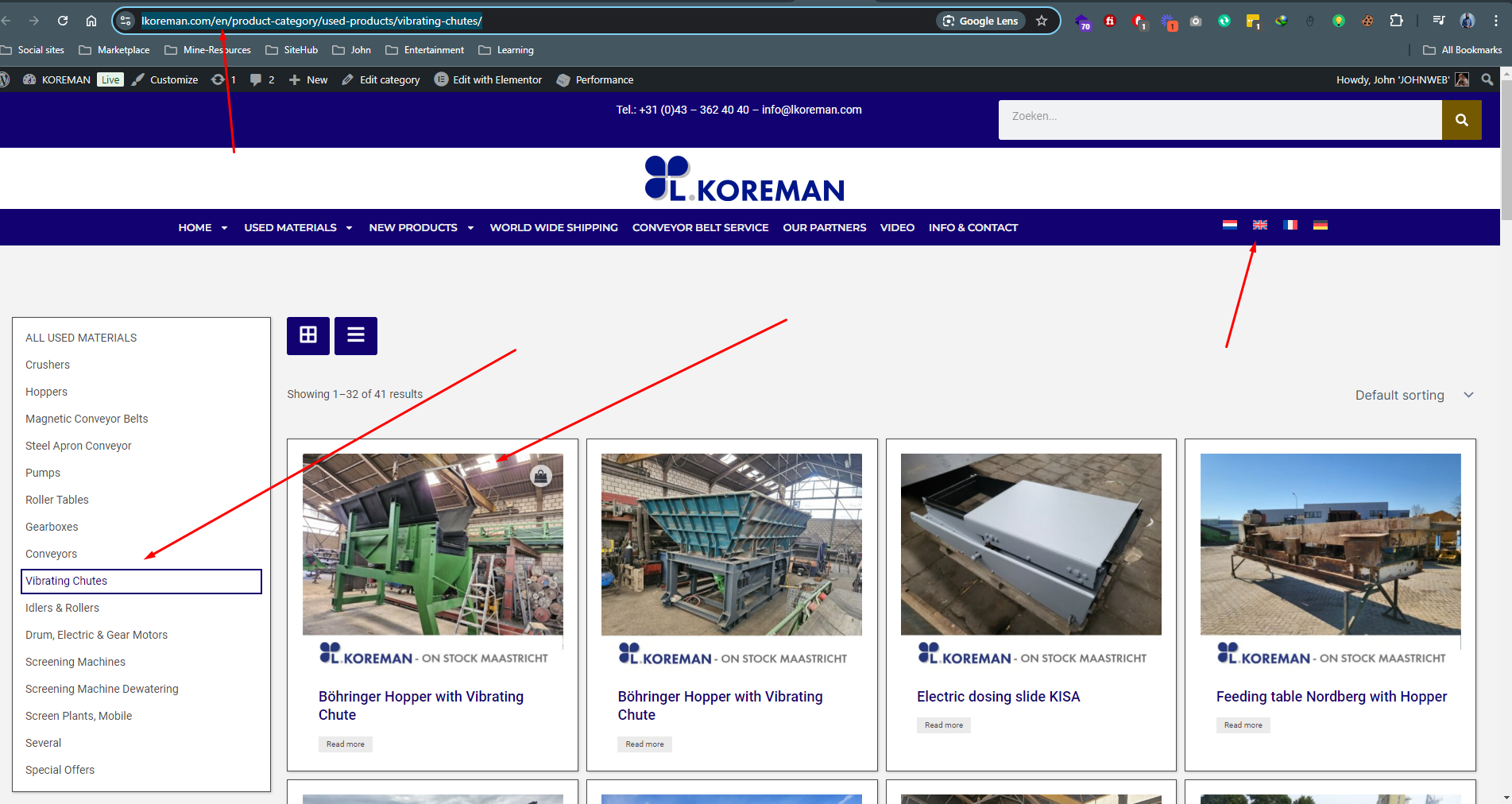Click New in the WordPress admin bar
Image resolution: width=1512 pixels, height=804 pixels.
point(308,79)
